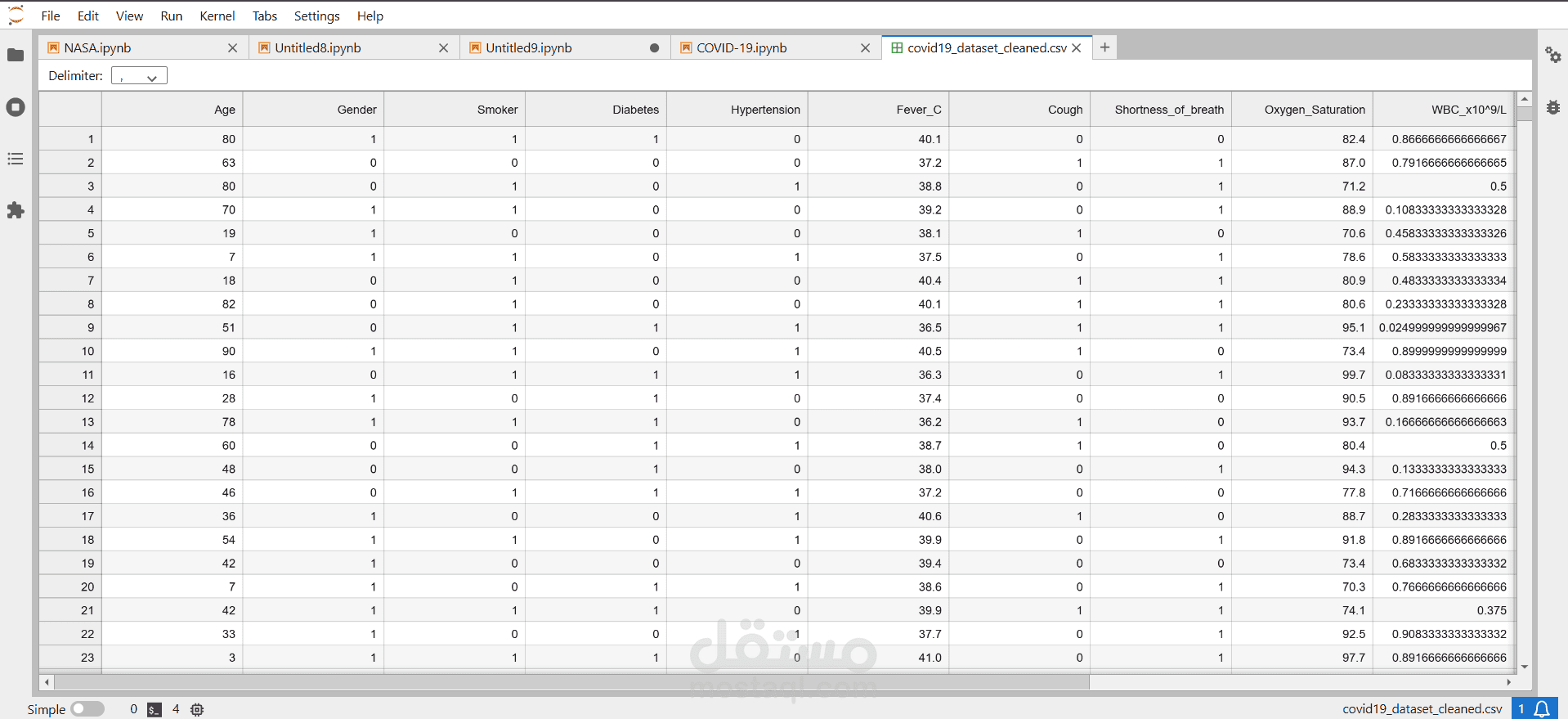Show the Table of Contents sidebar icon
Image resolution: width=1568 pixels, height=719 pixels.
click(16, 159)
